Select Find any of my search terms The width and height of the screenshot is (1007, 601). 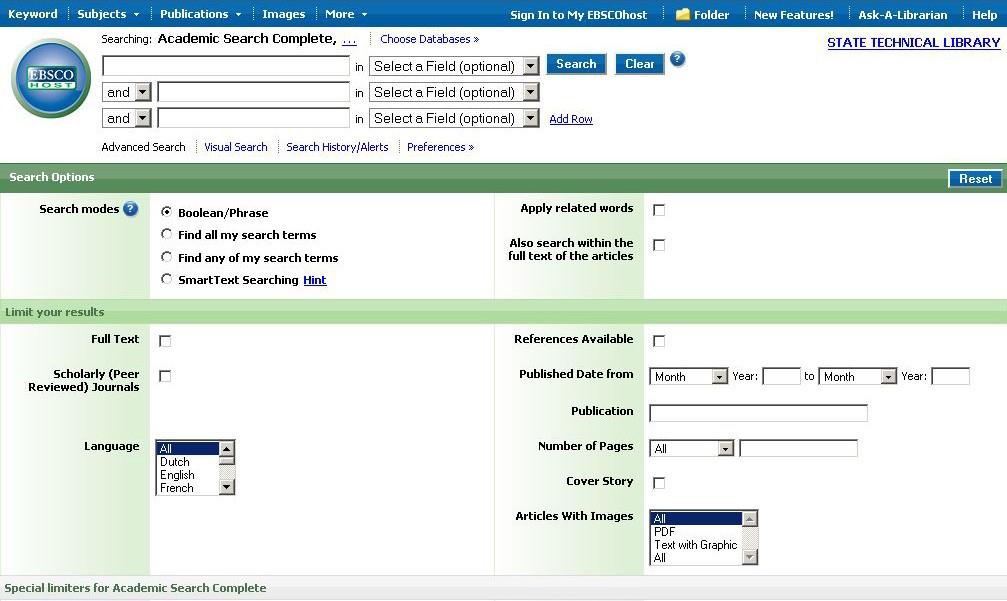click(166, 257)
